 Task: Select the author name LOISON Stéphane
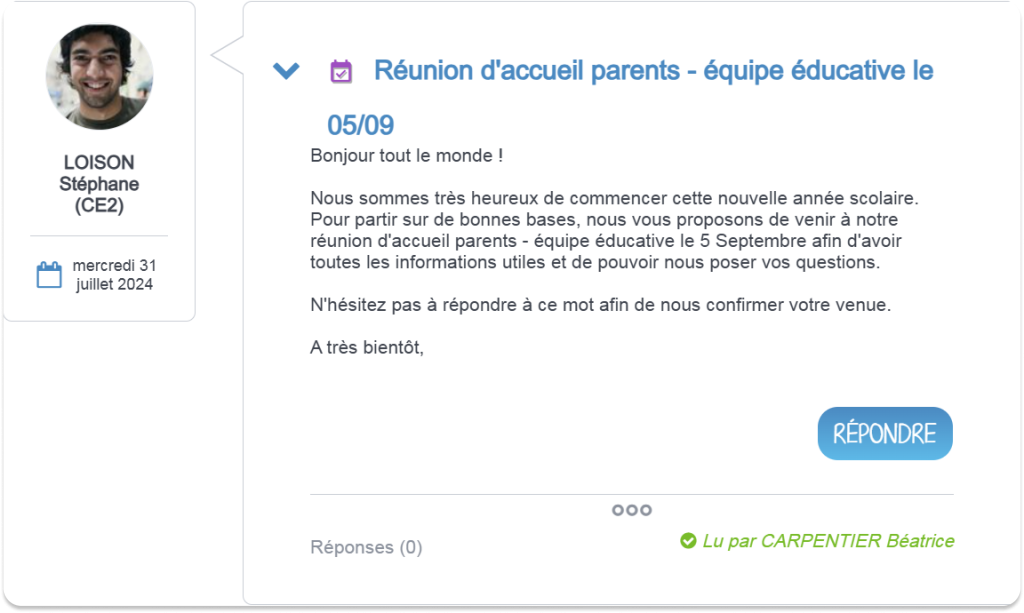[99, 173]
